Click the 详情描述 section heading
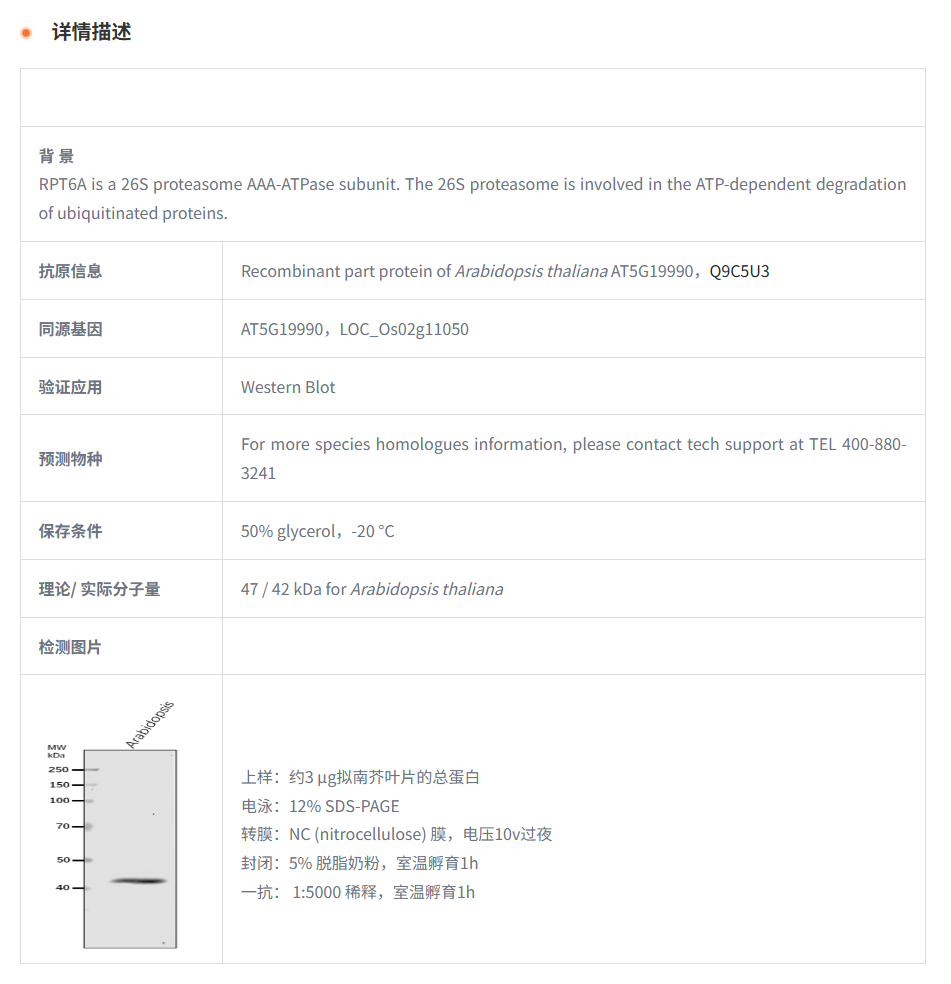Viewport: 951px width, 984px height. [91, 32]
